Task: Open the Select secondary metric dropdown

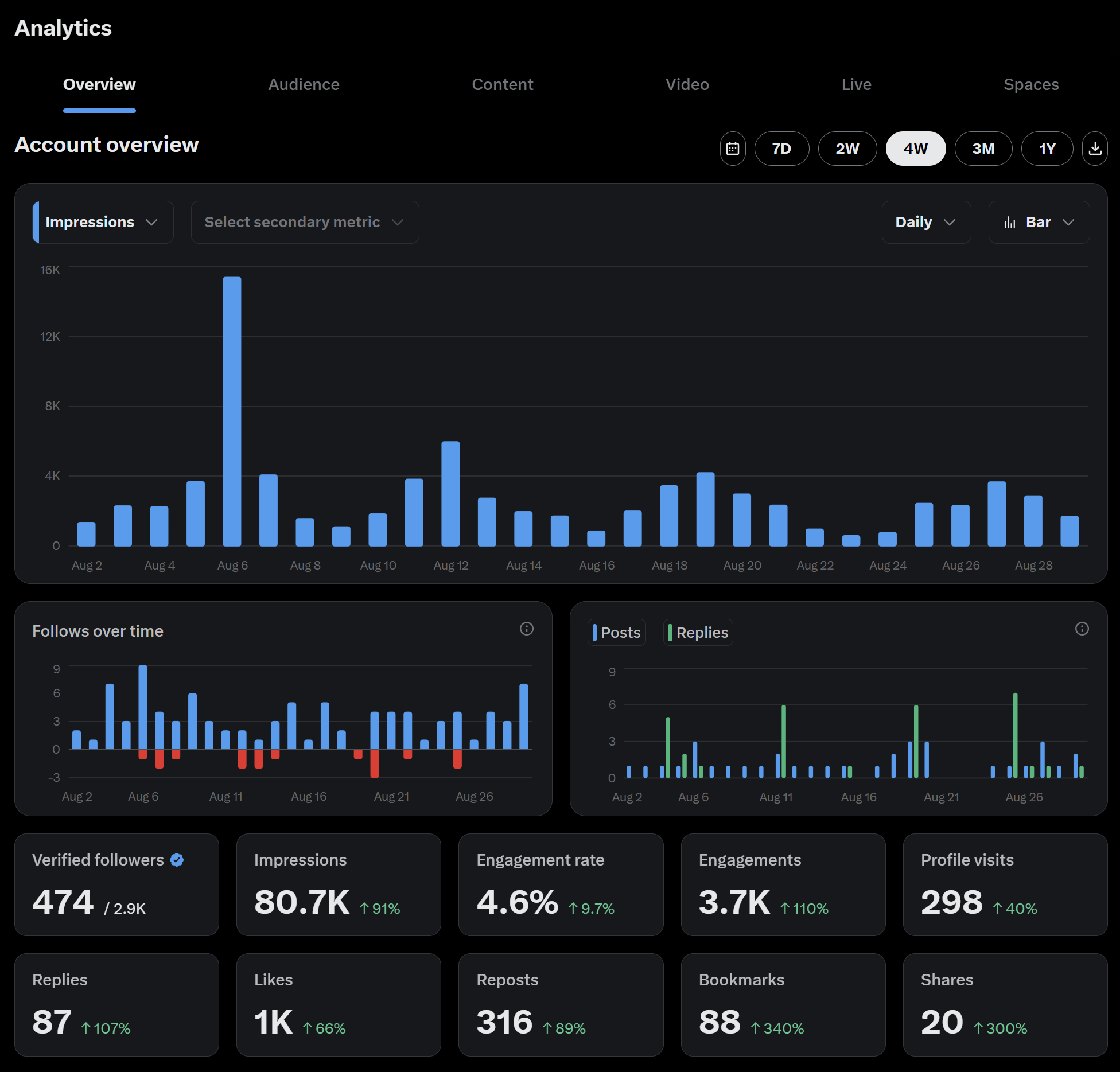Action: pyautogui.click(x=305, y=222)
